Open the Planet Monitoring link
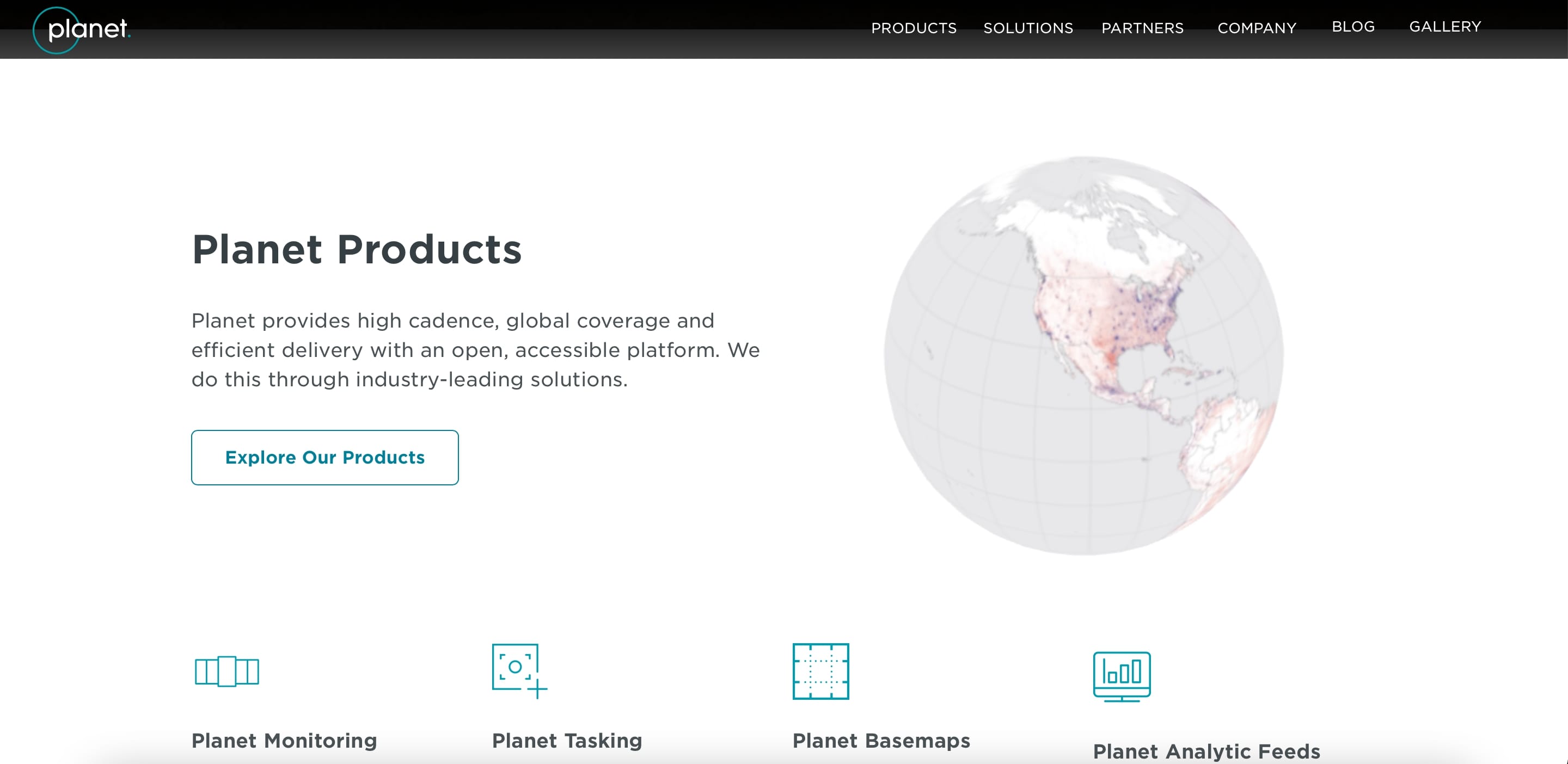 (284, 740)
